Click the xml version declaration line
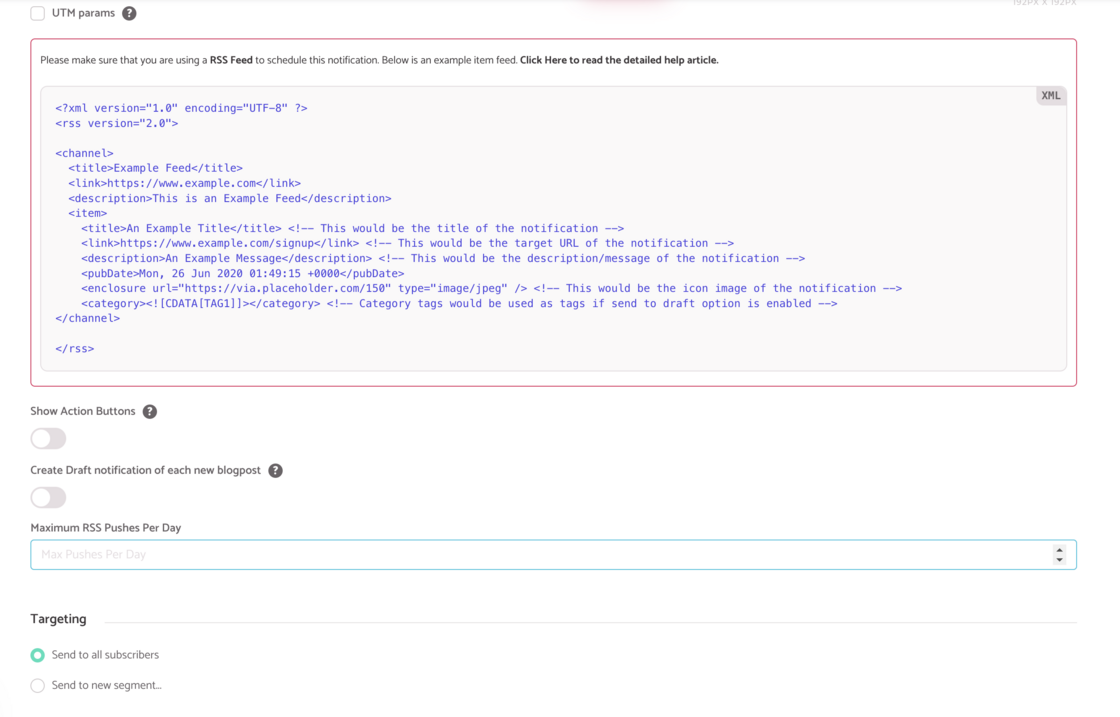This screenshot has width=1120, height=717. (x=181, y=109)
